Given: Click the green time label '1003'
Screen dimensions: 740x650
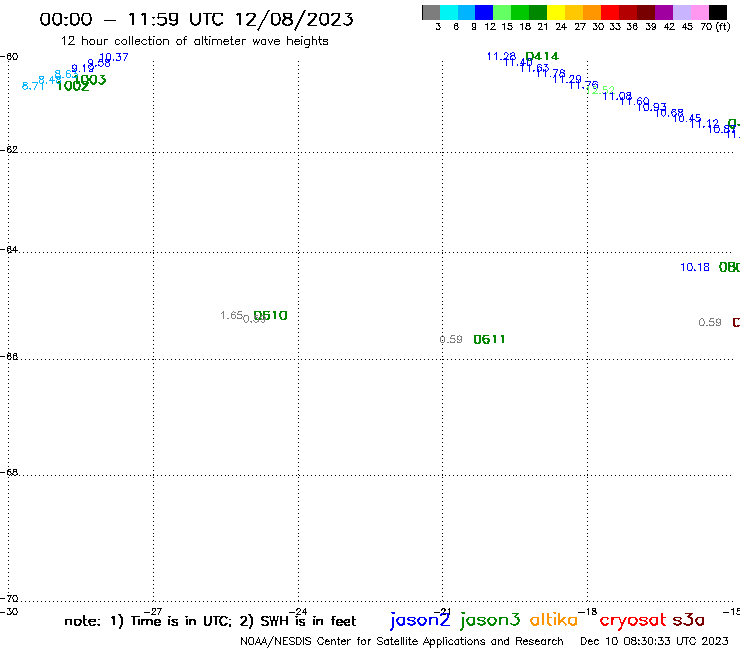Looking at the screenshot, I should [x=90, y=80].
